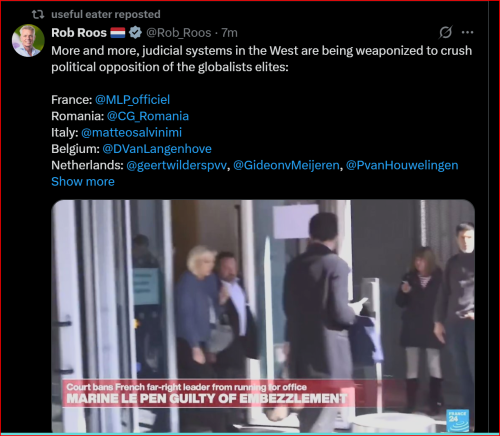The image size is (500, 436).
Task: Open the @CG_Romania mention
Action: coord(148,116)
